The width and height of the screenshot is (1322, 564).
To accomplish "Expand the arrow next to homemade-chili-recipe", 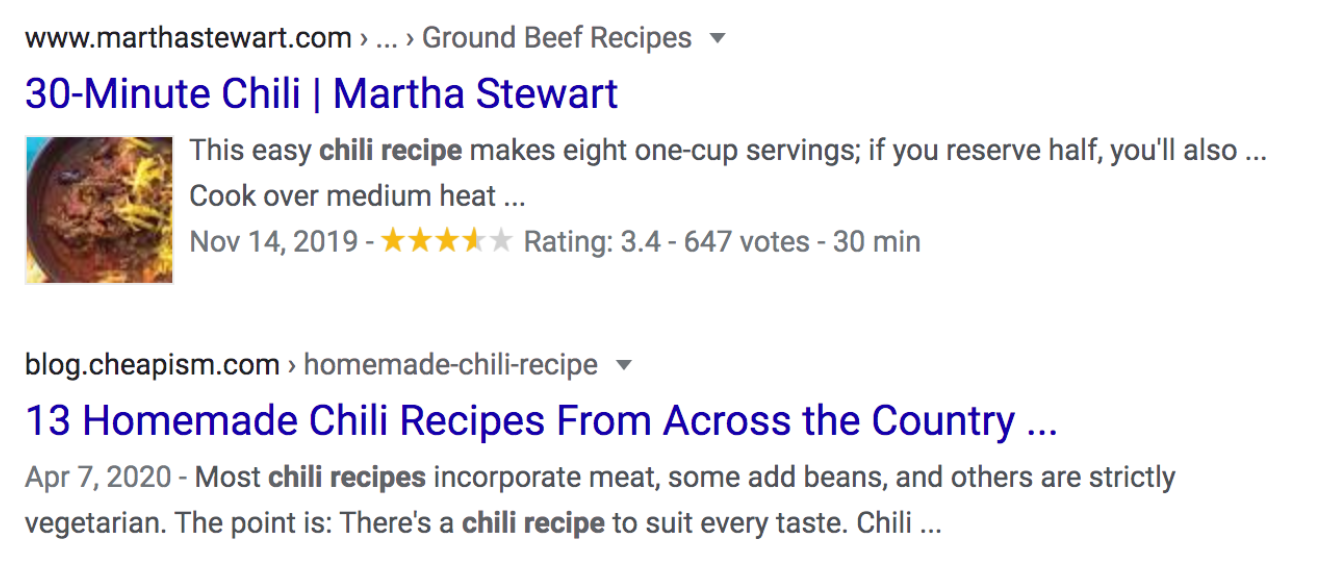I will point(623,365).
